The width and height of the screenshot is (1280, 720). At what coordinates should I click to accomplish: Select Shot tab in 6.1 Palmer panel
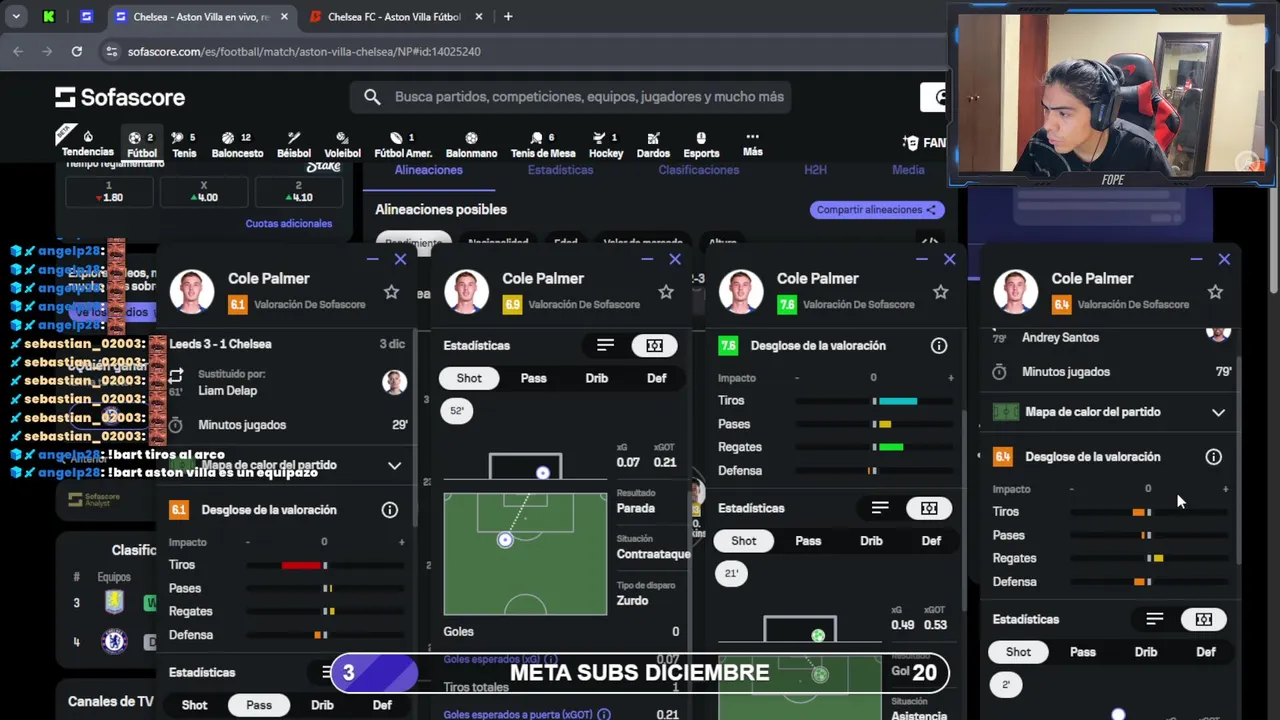point(194,705)
